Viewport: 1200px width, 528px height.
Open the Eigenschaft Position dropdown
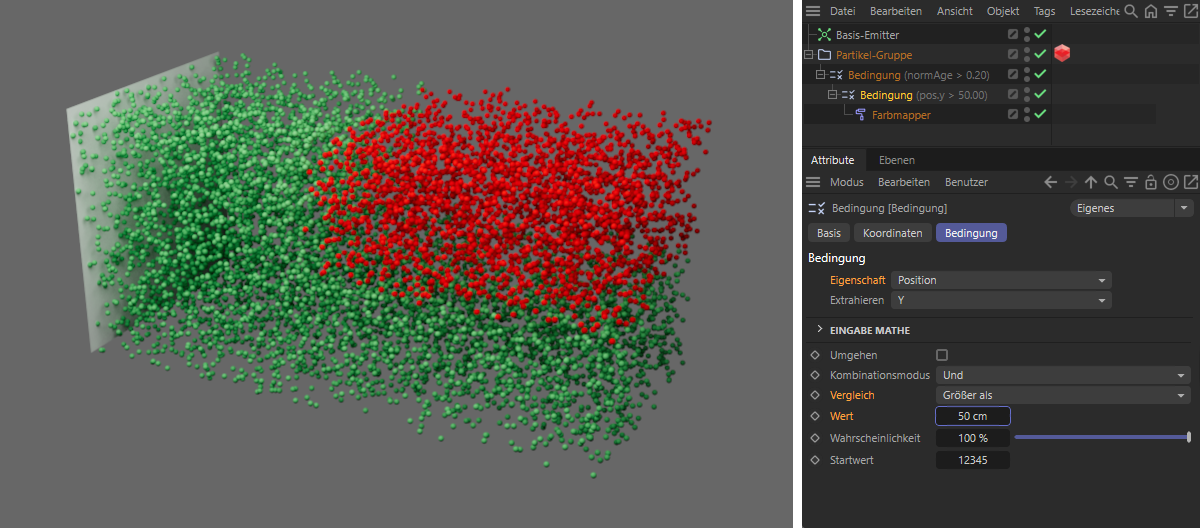coord(1001,280)
